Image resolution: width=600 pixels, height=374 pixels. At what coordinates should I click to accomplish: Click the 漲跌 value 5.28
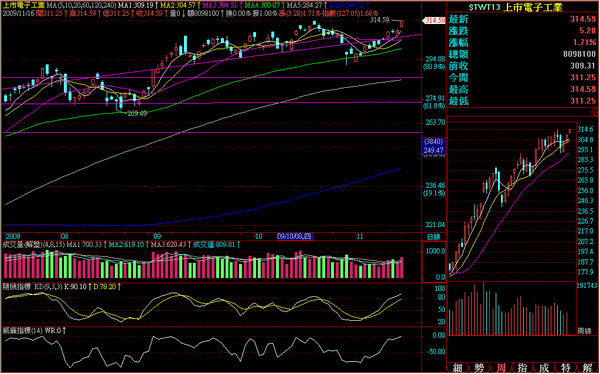click(x=588, y=31)
